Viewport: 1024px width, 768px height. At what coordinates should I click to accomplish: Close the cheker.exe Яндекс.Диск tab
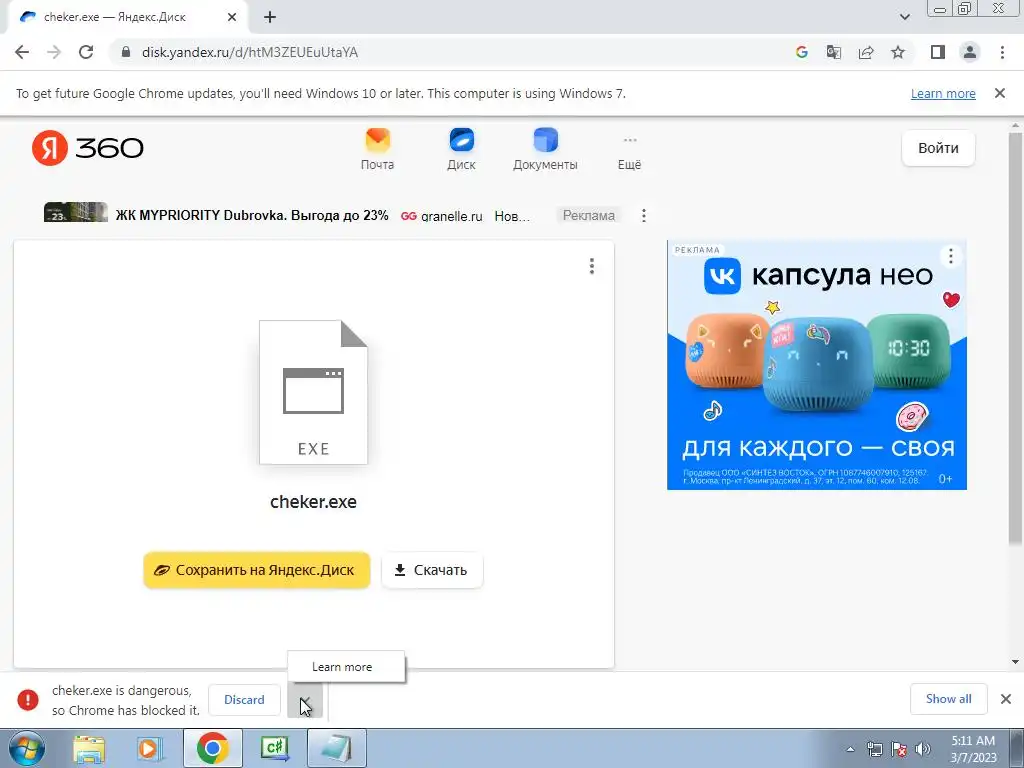click(232, 17)
